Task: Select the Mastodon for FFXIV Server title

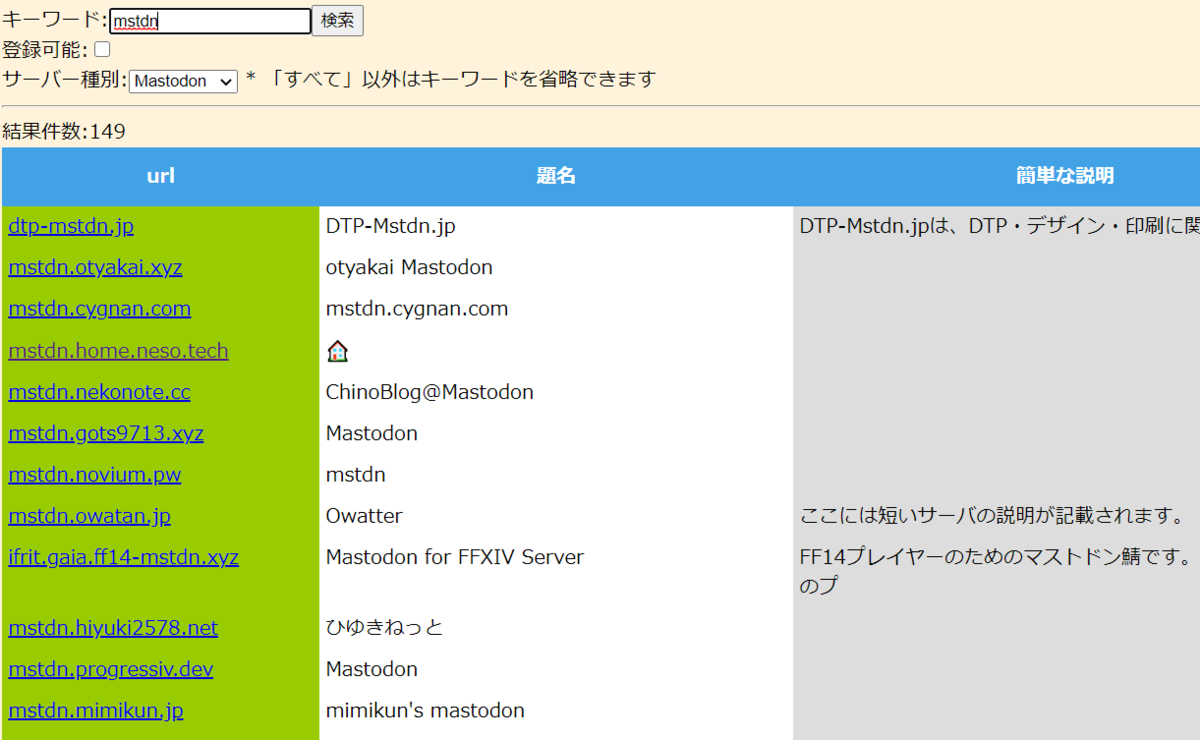Action: tap(455, 557)
